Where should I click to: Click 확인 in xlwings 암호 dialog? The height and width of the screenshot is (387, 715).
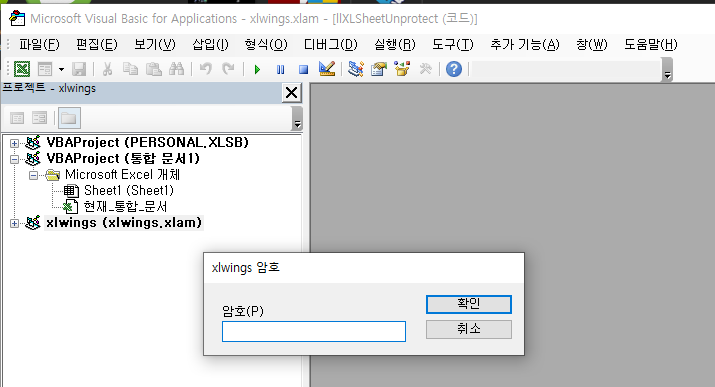[469, 304]
